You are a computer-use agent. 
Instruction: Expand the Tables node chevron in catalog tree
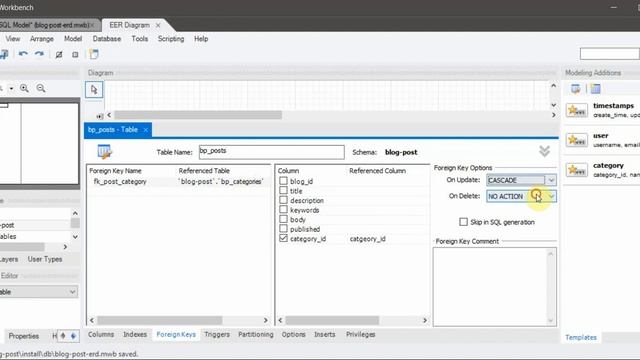click(x=75, y=236)
